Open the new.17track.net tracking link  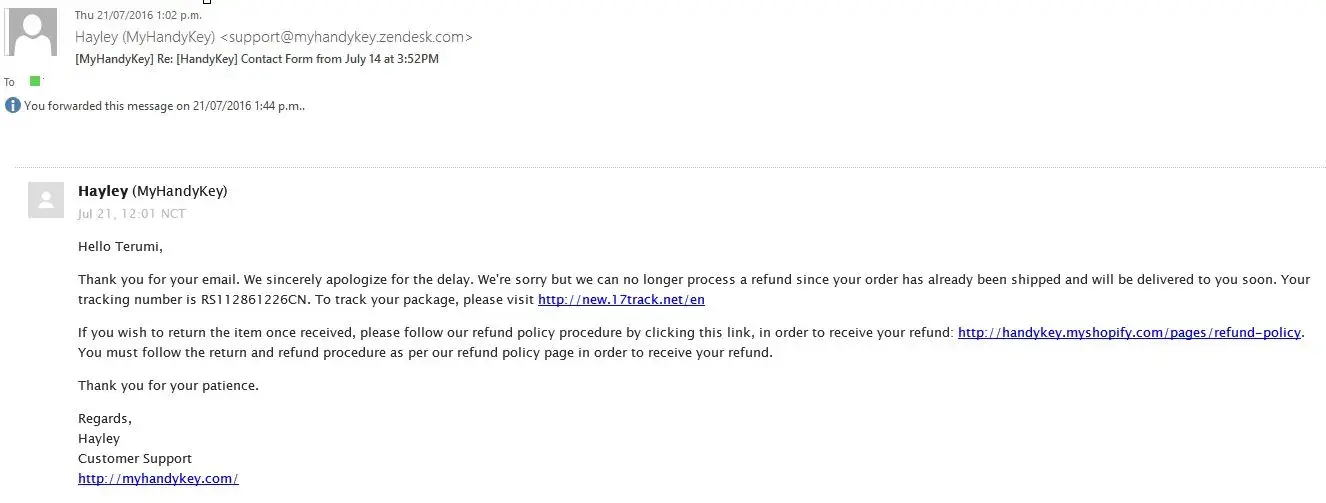click(621, 299)
